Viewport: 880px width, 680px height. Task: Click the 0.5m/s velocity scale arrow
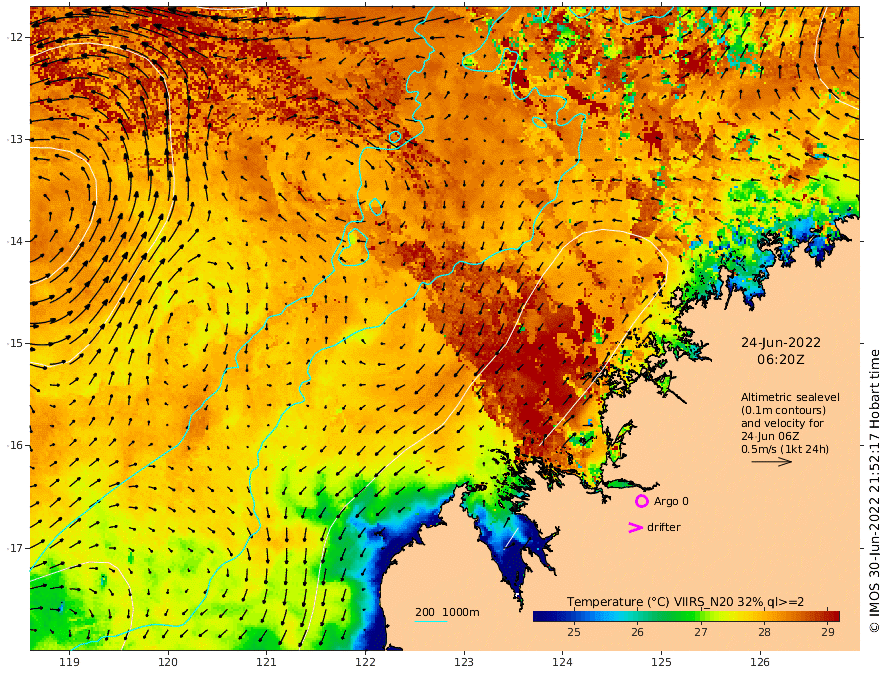pos(771,462)
